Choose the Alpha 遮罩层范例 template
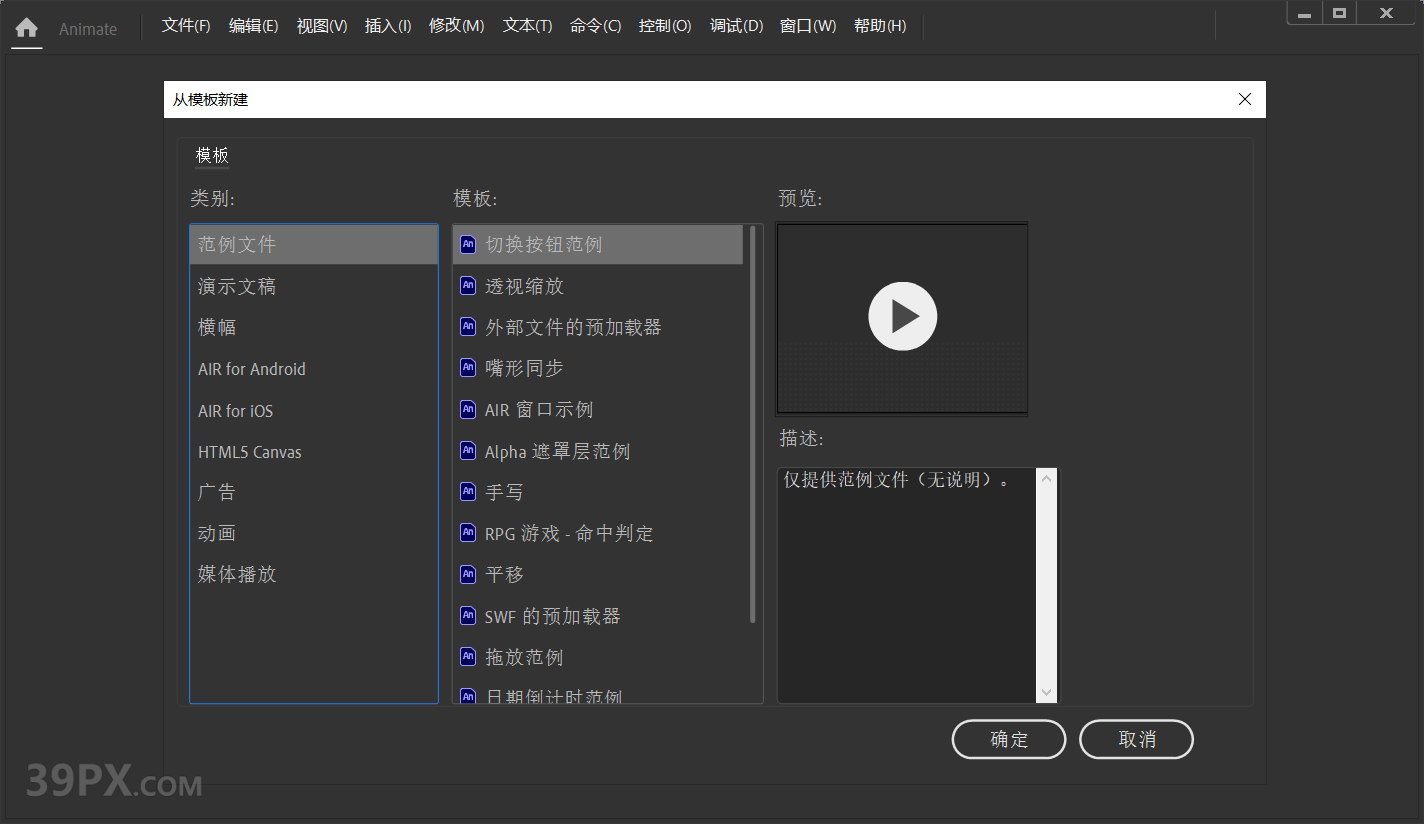 point(598,451)
